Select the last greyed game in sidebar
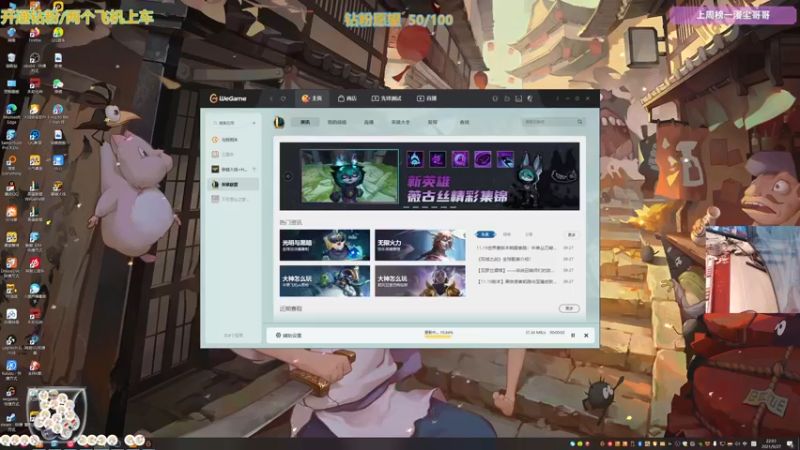800x450 pixels. [233, 199]
